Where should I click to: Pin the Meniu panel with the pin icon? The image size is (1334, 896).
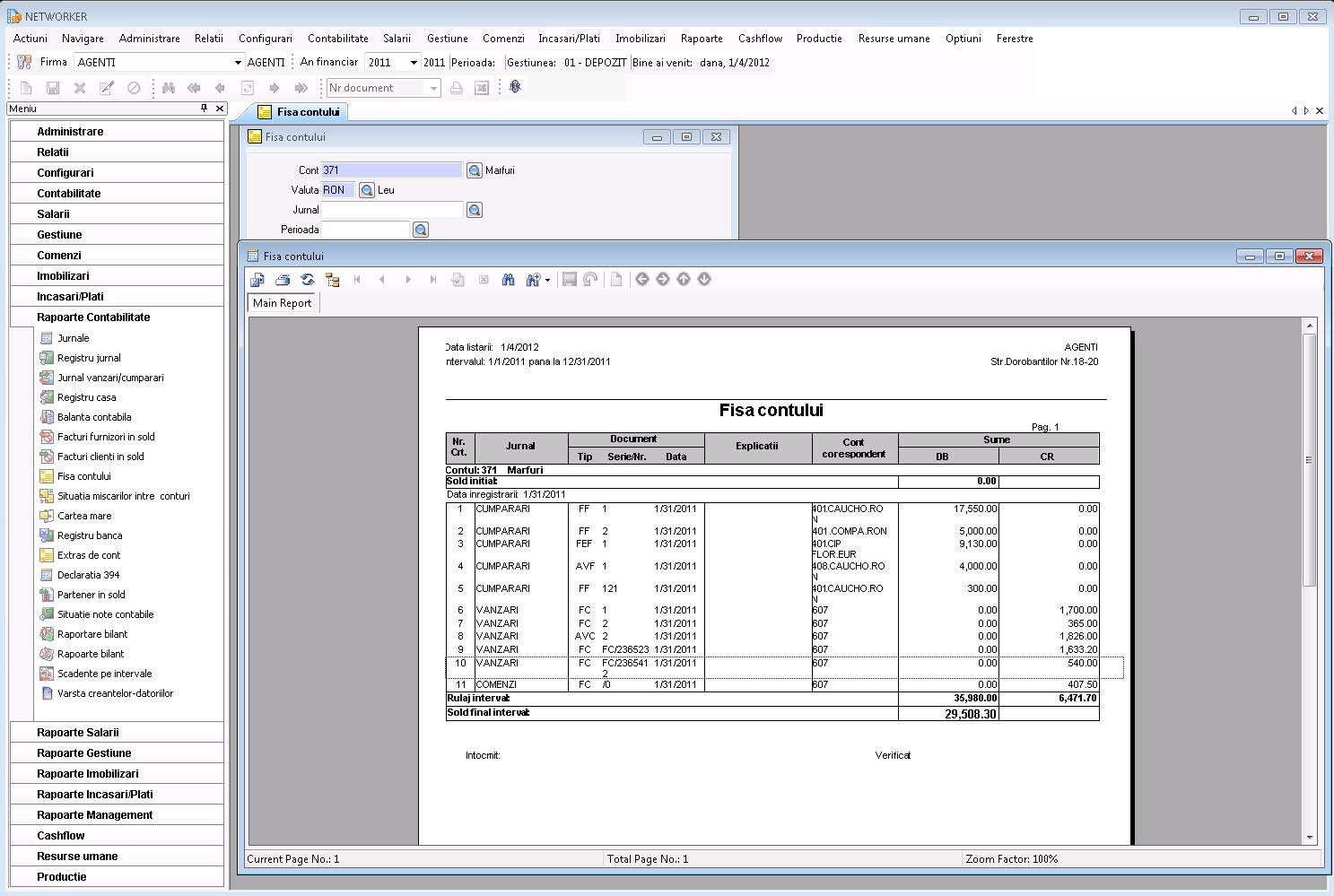[x=205, y=108]
